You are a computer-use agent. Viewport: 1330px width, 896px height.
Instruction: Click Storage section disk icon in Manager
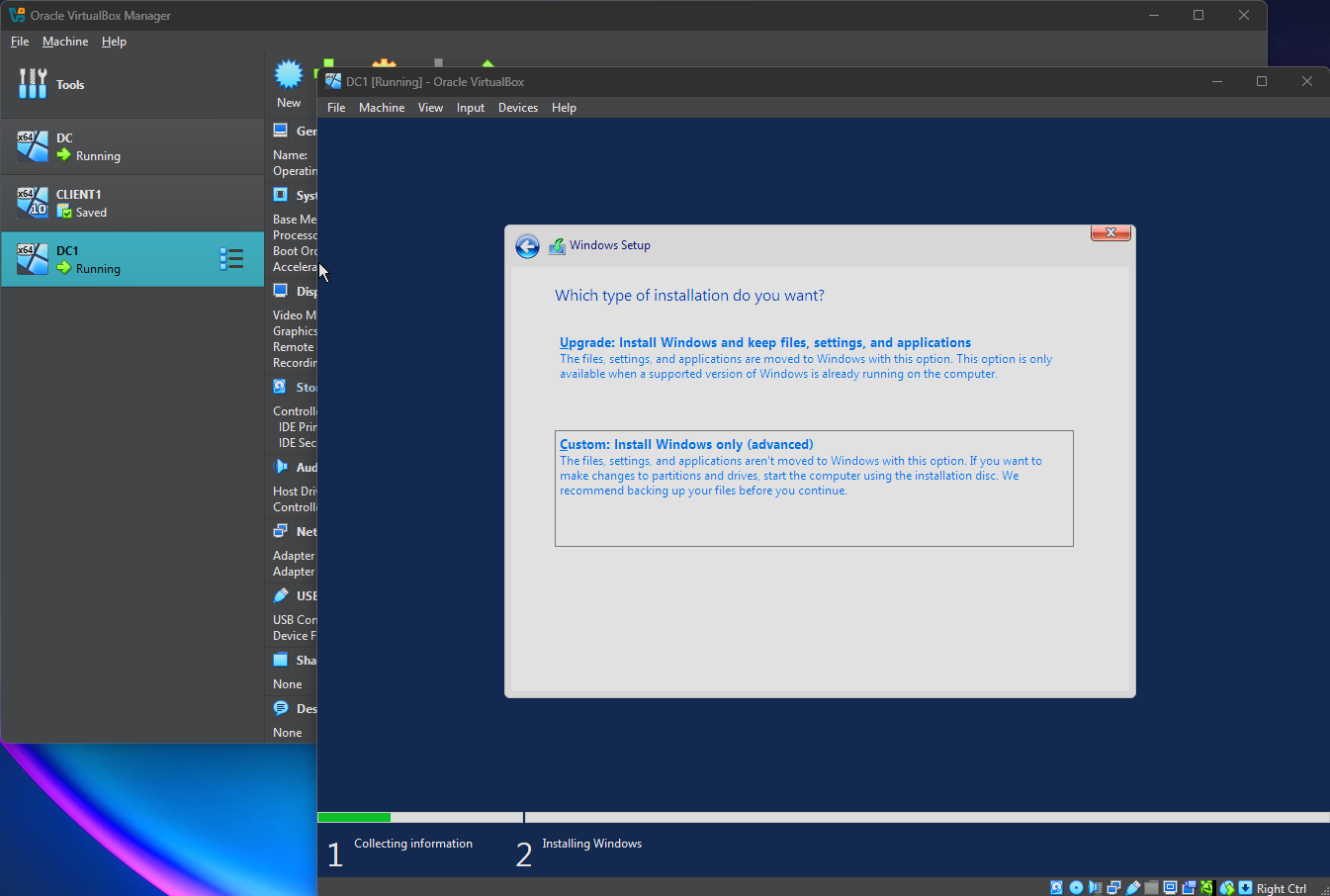(x=280, y=387)
